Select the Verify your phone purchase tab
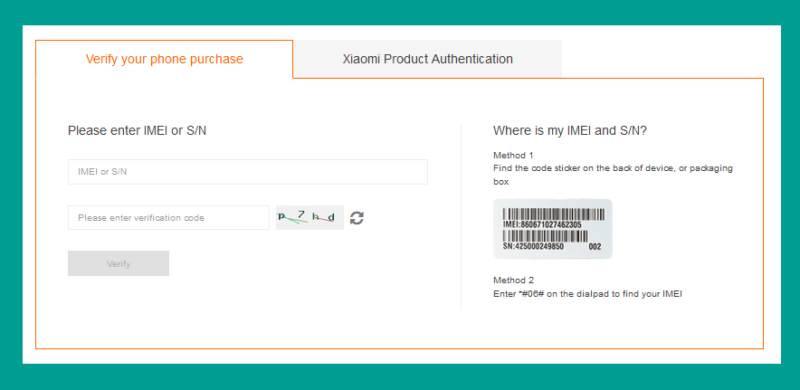 (x=164, y=59)
